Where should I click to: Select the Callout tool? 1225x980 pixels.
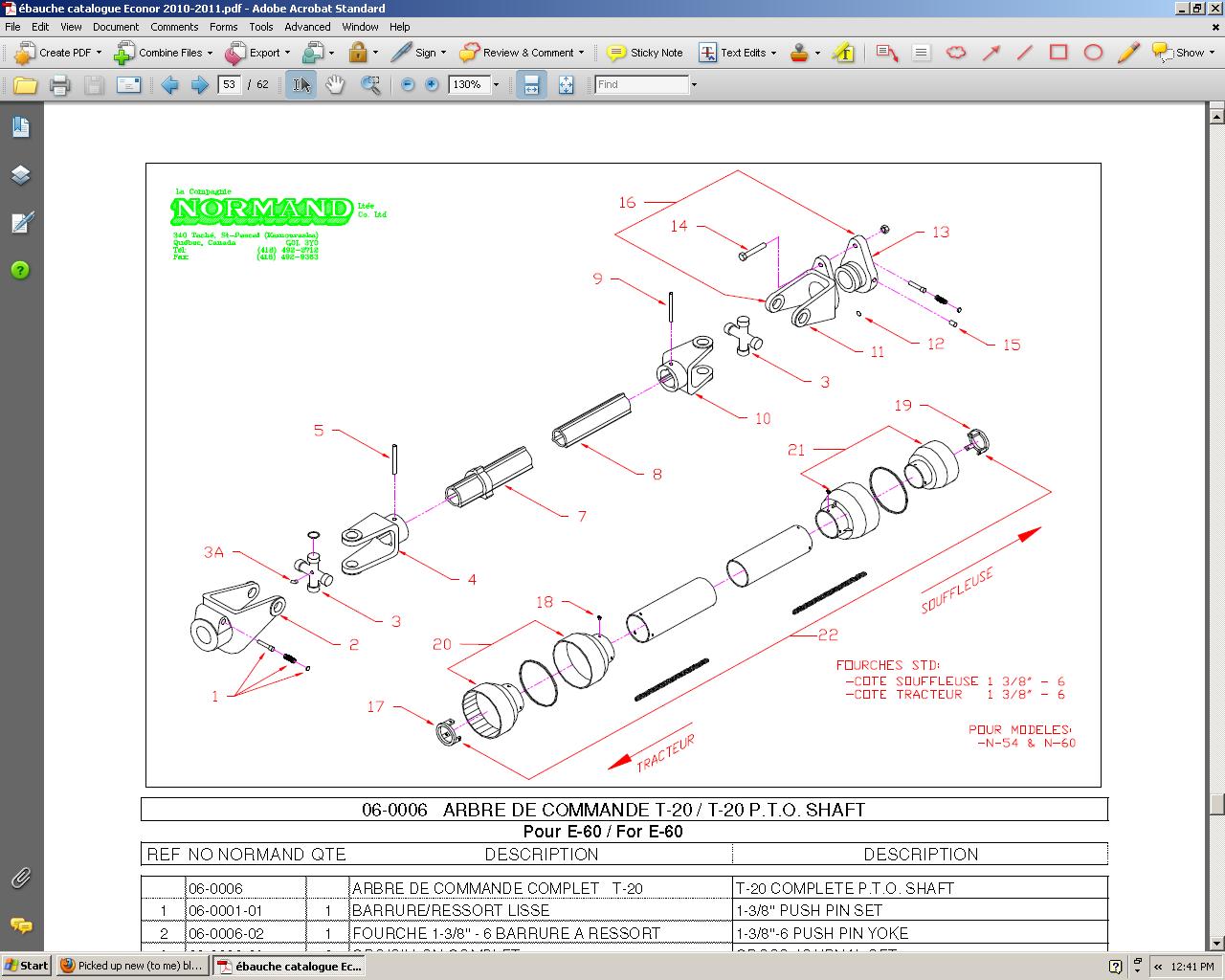tap(886, 53)
